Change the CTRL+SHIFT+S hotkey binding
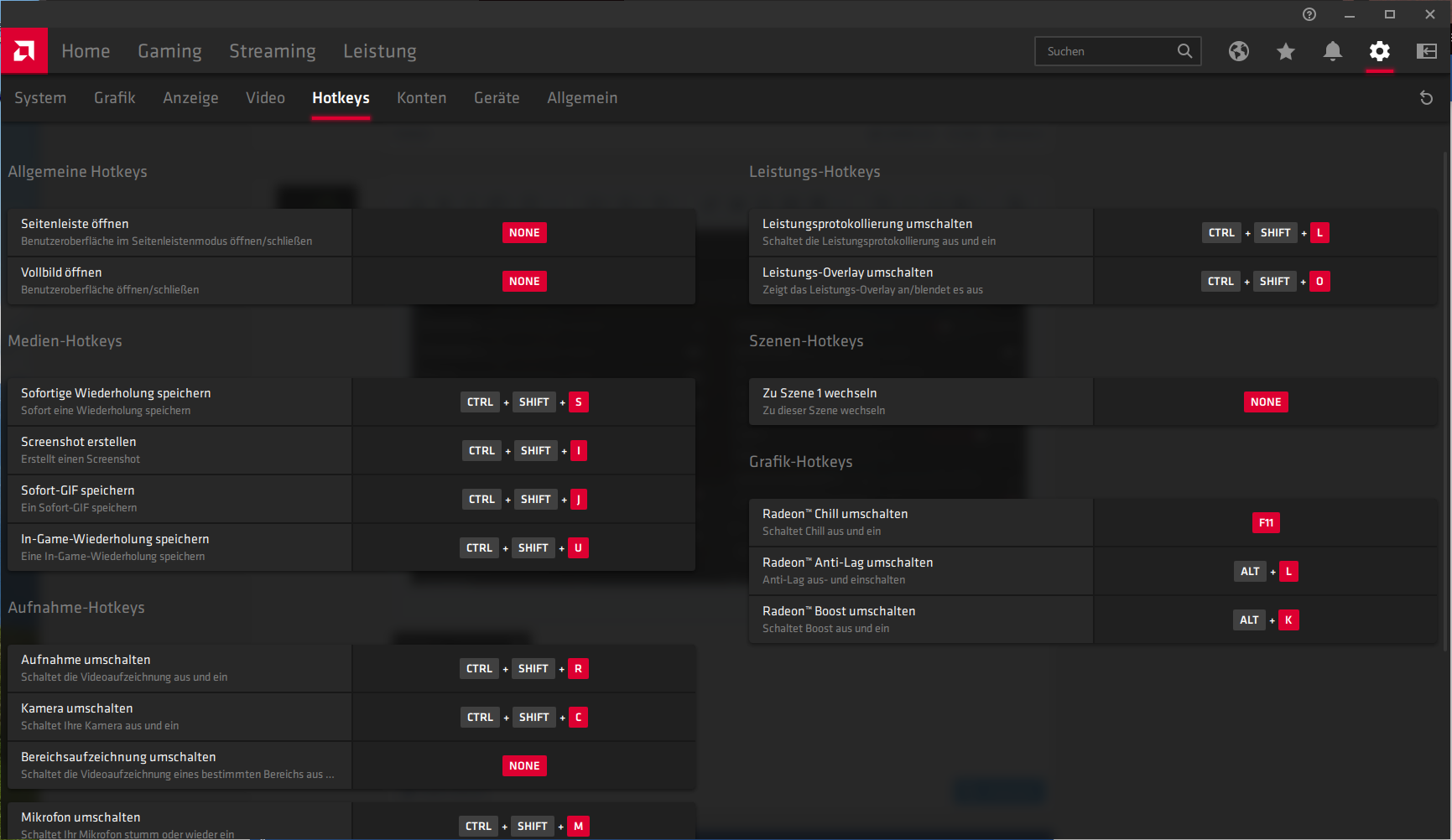 (x=524, y=402)
